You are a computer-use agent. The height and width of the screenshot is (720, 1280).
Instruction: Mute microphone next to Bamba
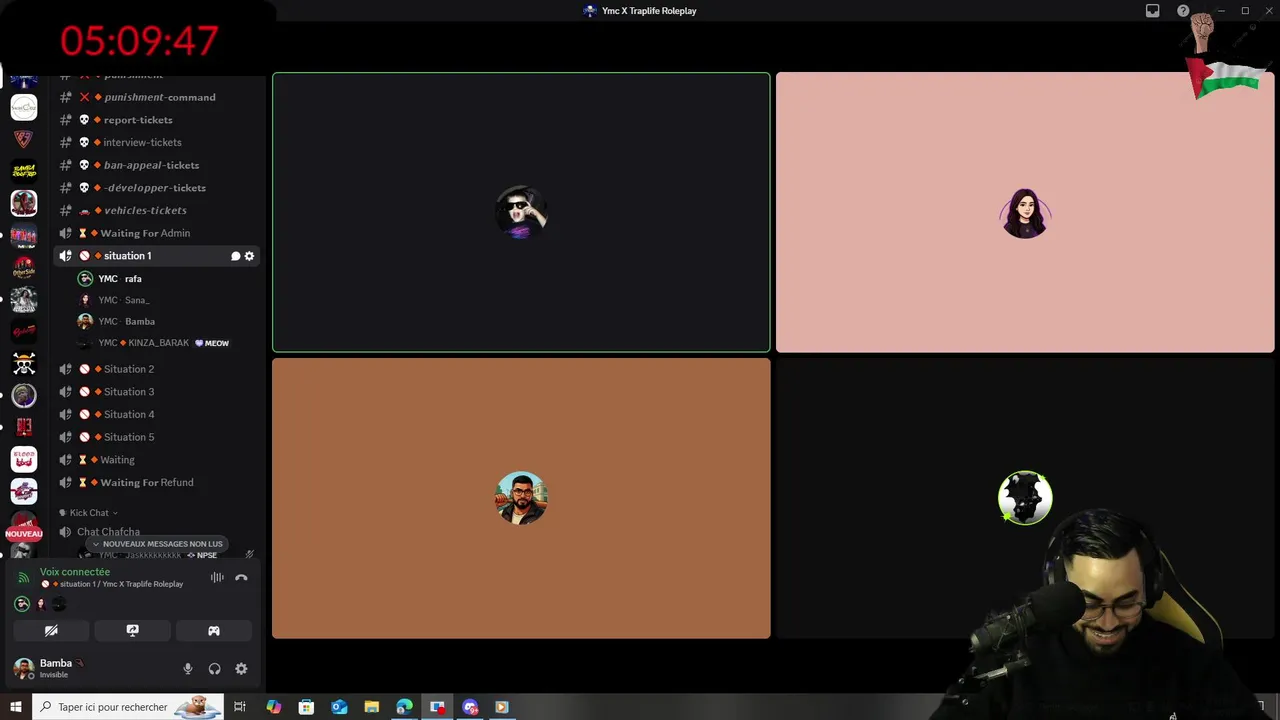click(x=187, y=669)
